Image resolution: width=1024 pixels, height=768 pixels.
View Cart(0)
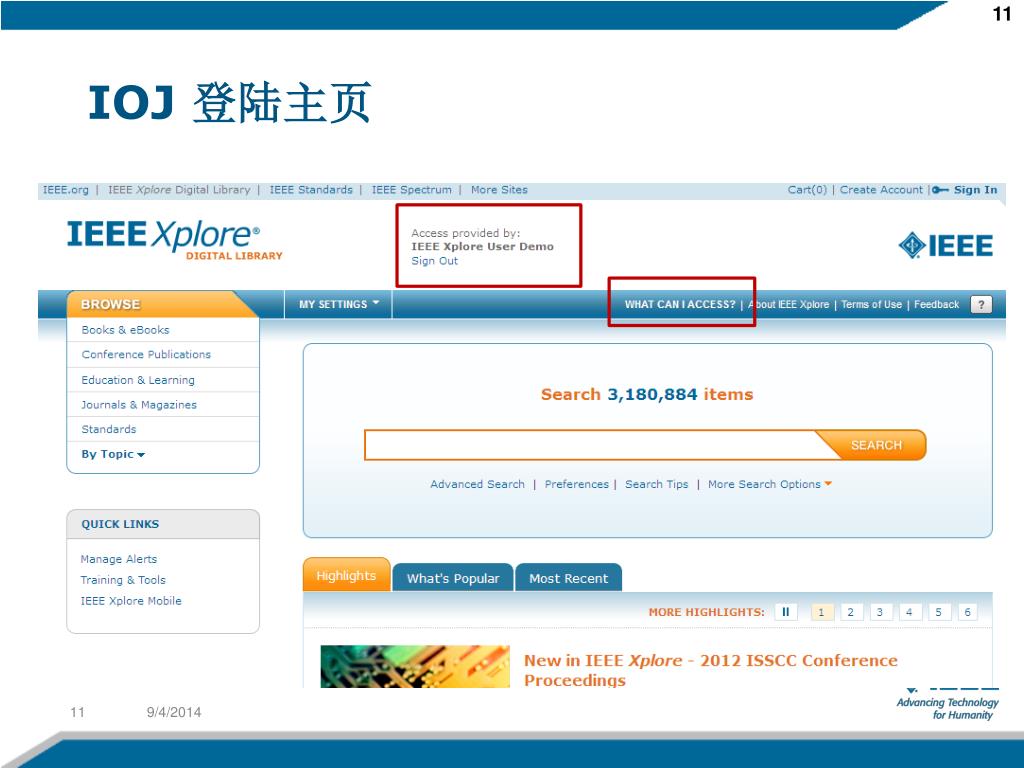pos(807,190)
